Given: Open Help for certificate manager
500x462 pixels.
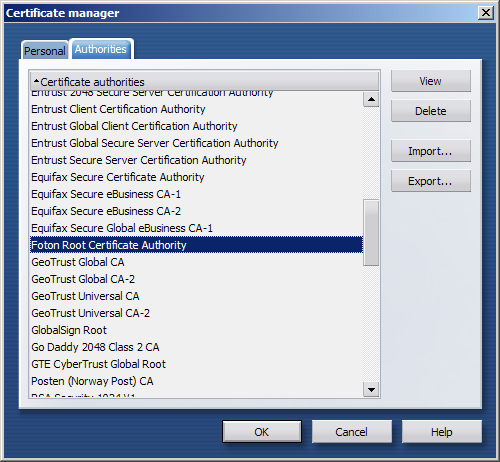Looking at the screenshot, I should coord(442,432).
